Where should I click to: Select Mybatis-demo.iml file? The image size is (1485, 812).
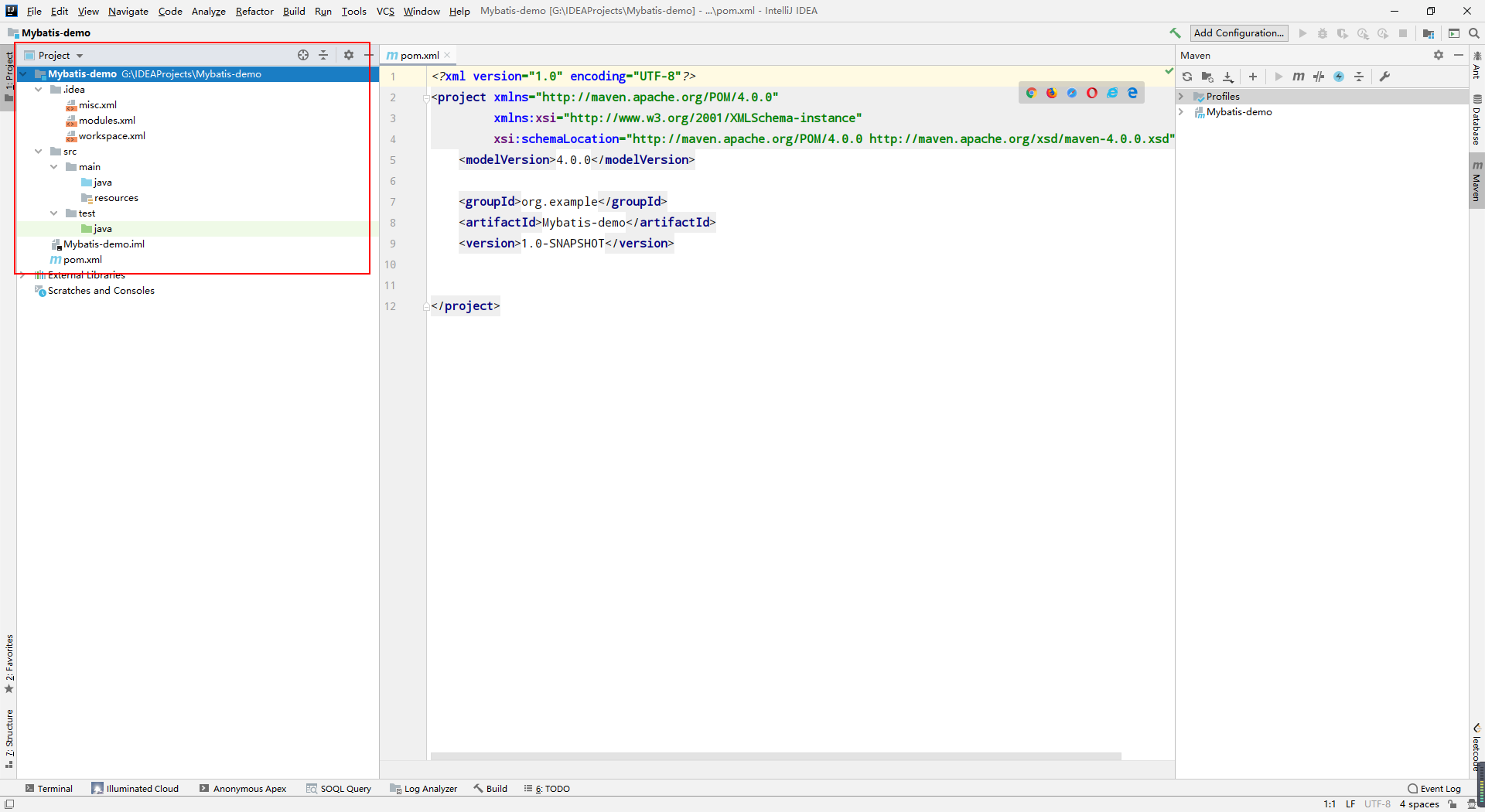click(104, 244)
